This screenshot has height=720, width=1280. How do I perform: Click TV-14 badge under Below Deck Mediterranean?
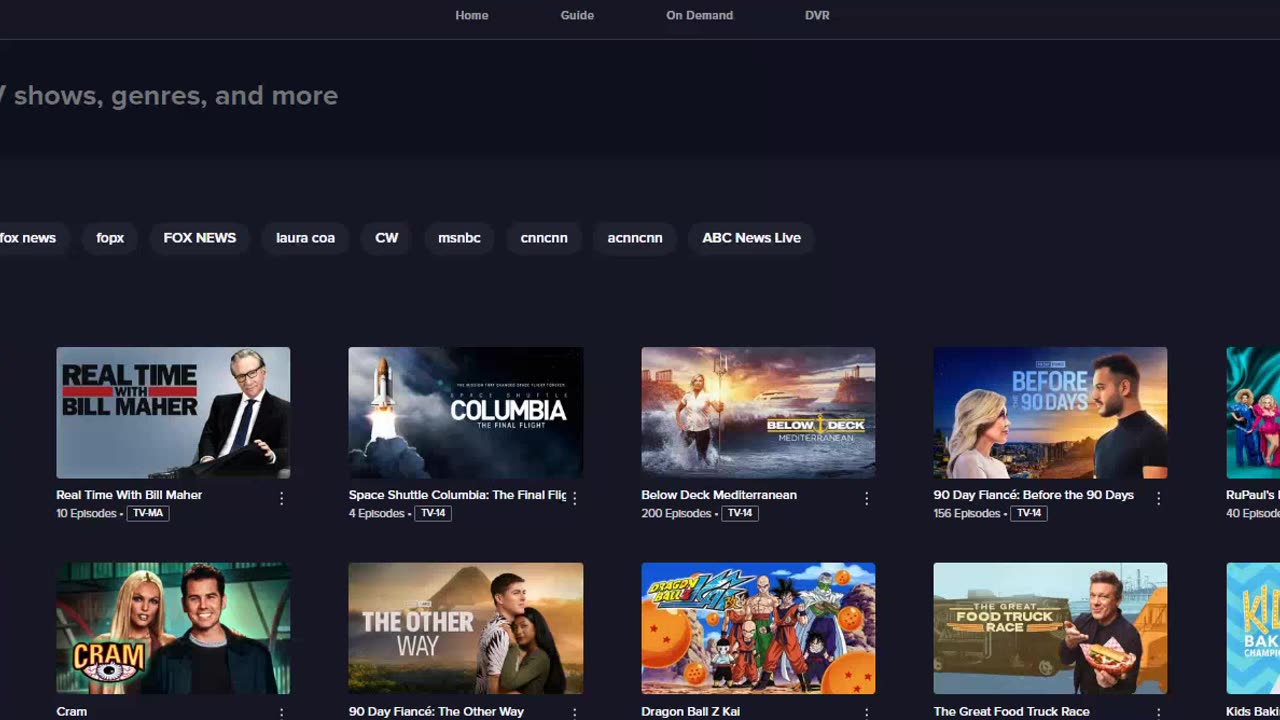739,513
